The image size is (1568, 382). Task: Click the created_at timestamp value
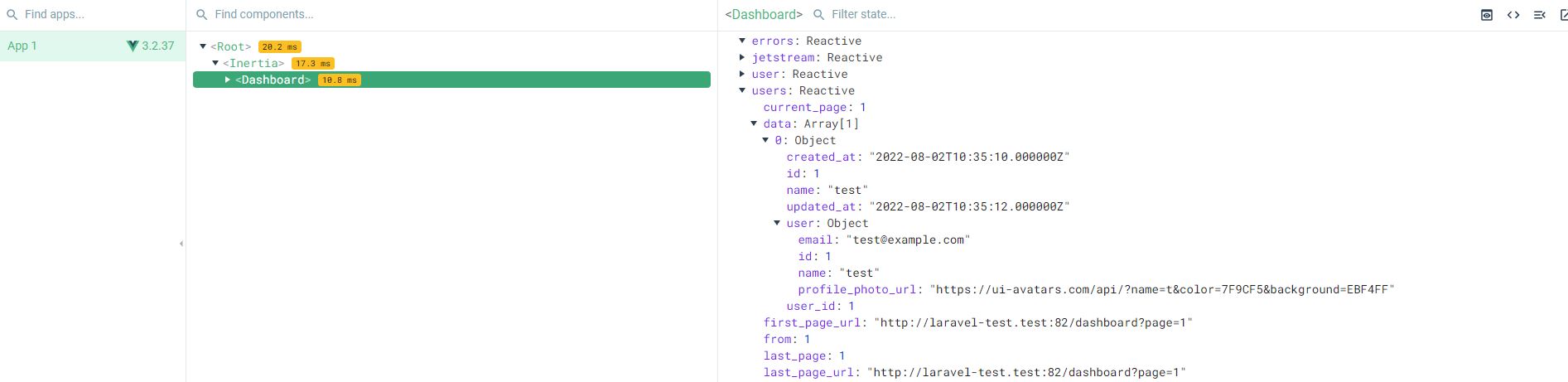click(969, 157)
